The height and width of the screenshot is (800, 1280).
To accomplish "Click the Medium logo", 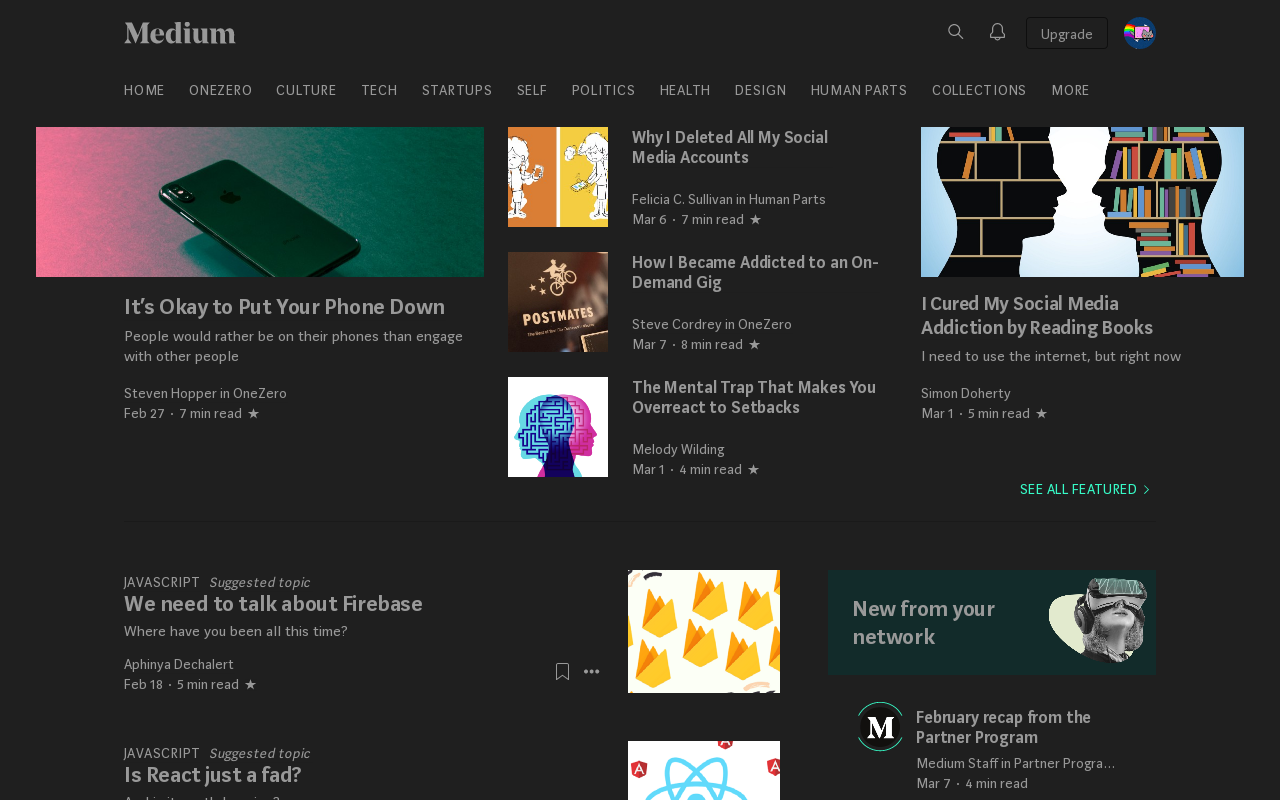I will coord(180,33).
